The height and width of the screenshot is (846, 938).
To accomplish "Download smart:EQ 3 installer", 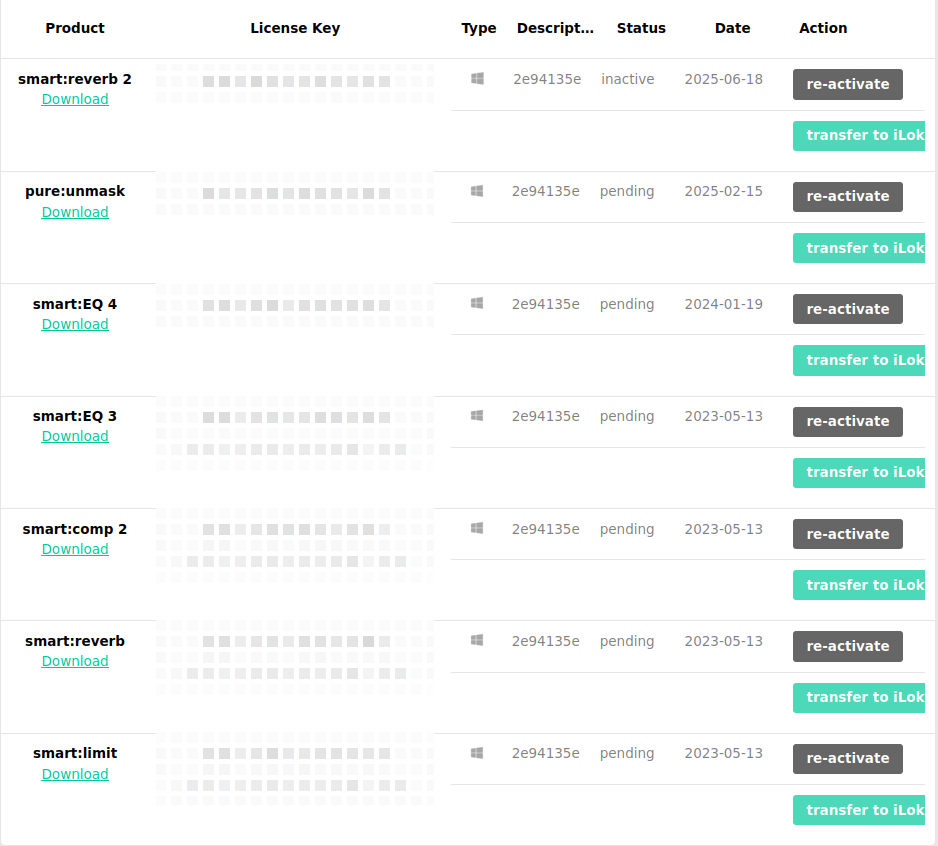I will (75, 436).
